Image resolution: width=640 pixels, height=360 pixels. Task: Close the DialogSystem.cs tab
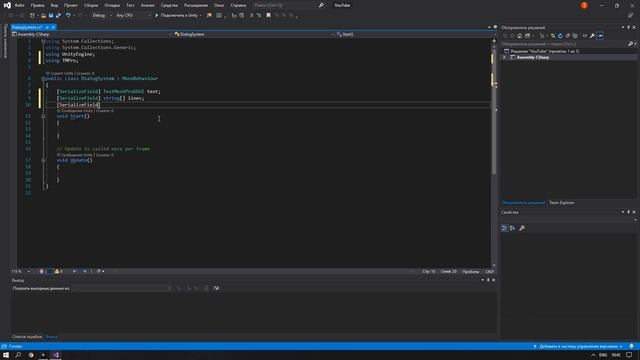tap(53, 27)
